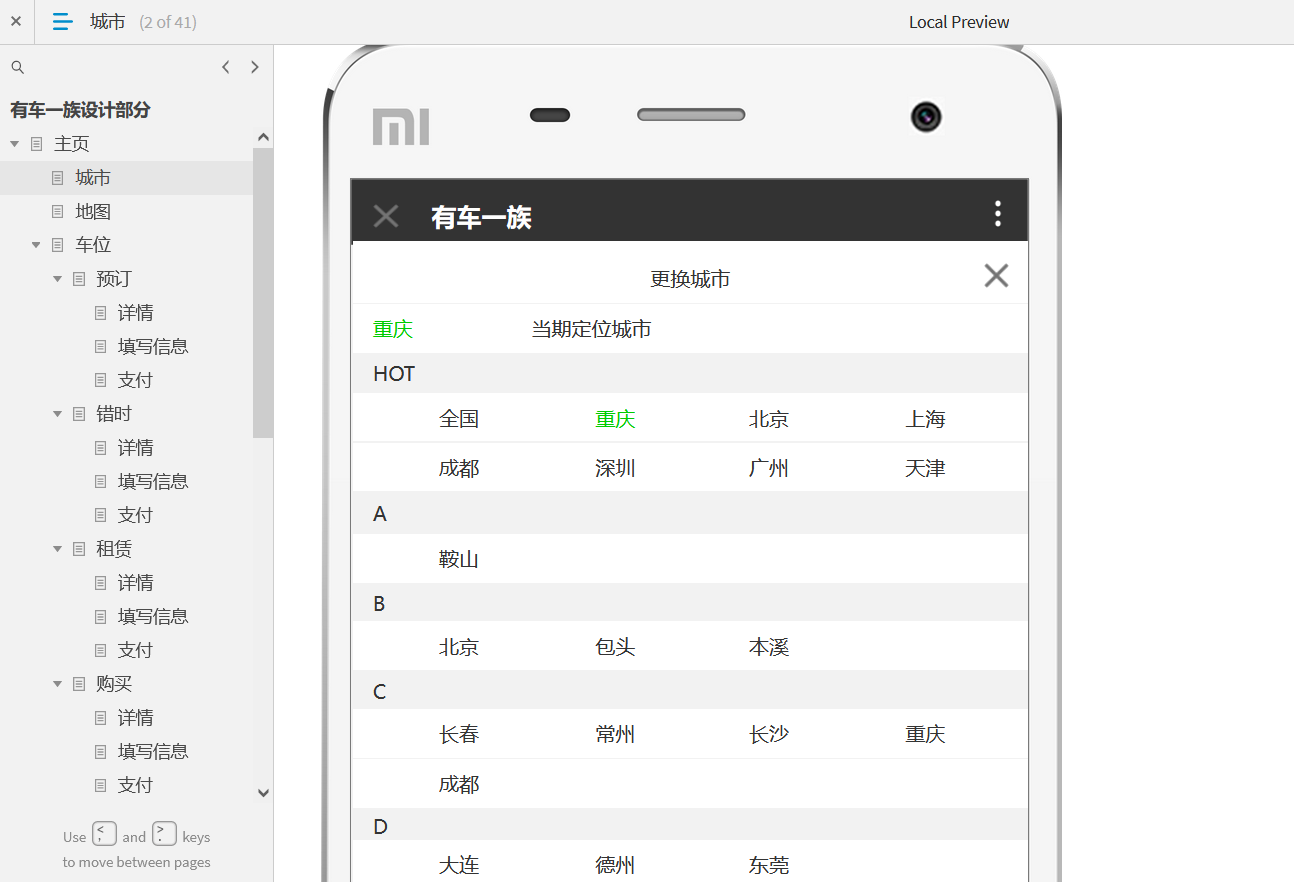The image size is (1294, 882).
Task: Choose 常州 under section C
Action: 615,734
